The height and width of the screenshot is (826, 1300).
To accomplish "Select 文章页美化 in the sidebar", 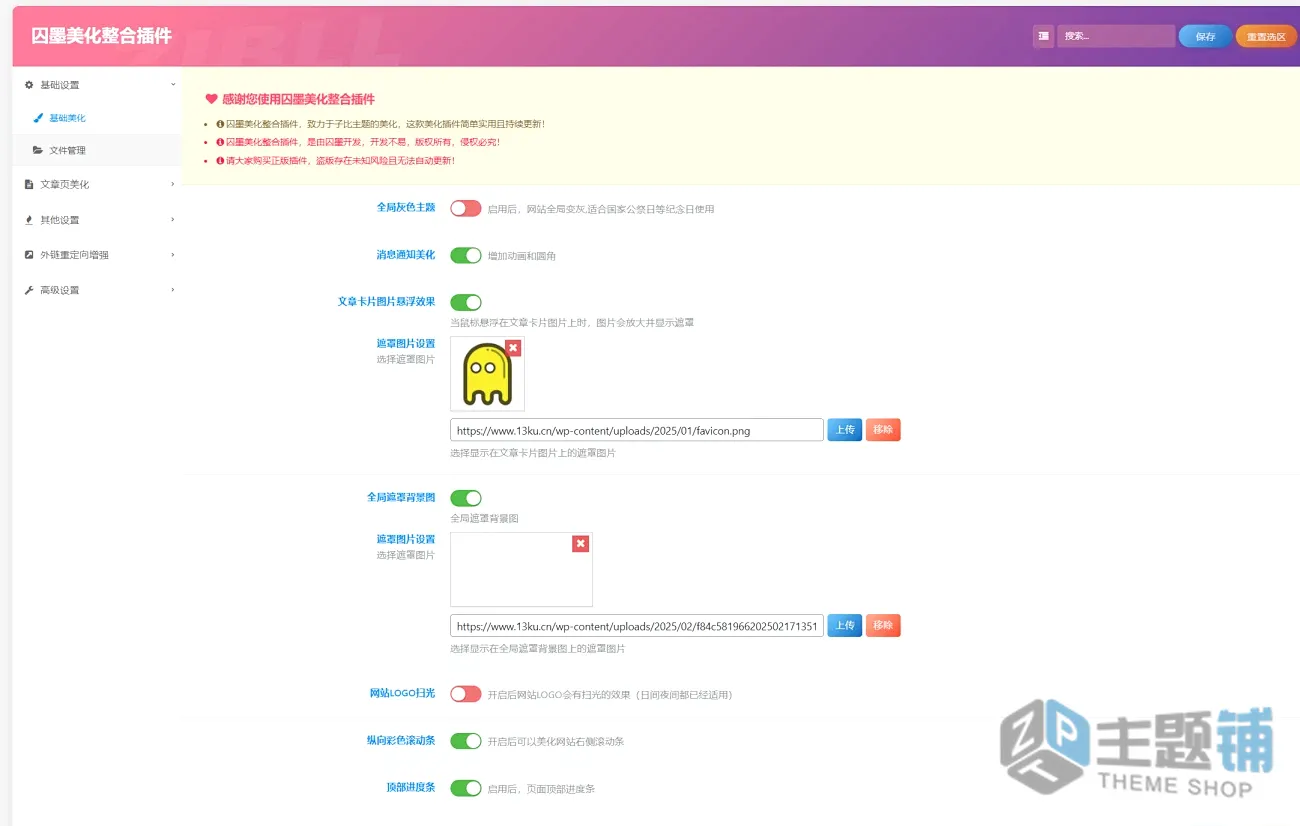I will click(x=97, y=184).
